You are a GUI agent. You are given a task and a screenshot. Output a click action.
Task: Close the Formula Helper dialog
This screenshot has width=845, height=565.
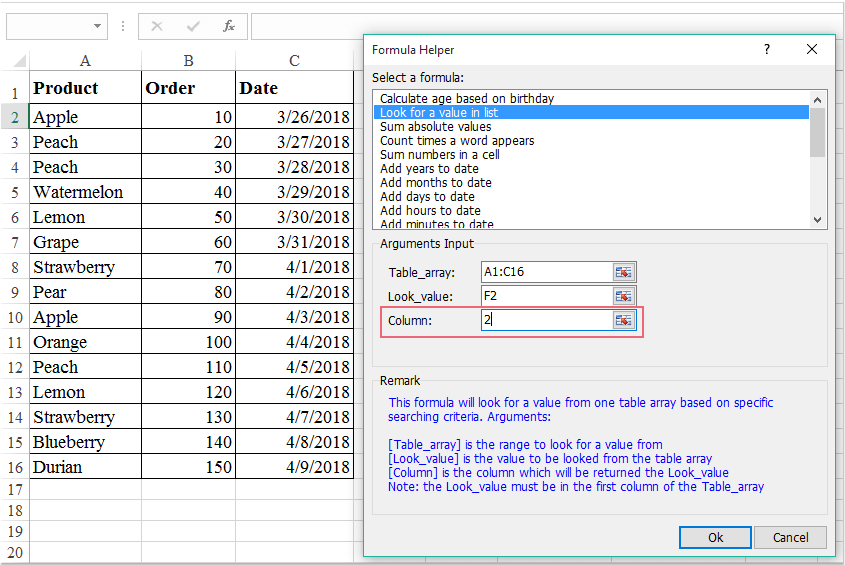click(812, 49)
